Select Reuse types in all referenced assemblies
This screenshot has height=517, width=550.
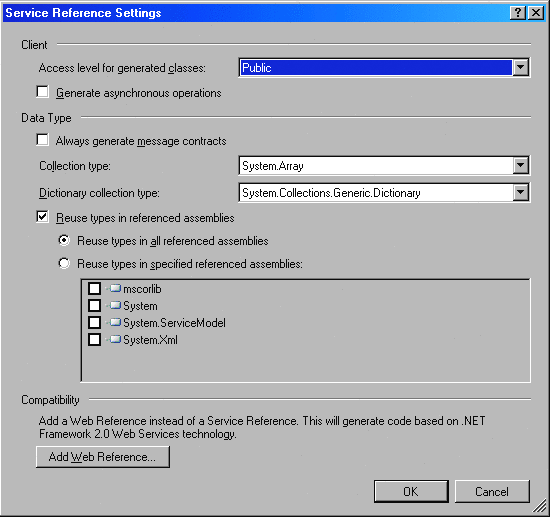64,240
